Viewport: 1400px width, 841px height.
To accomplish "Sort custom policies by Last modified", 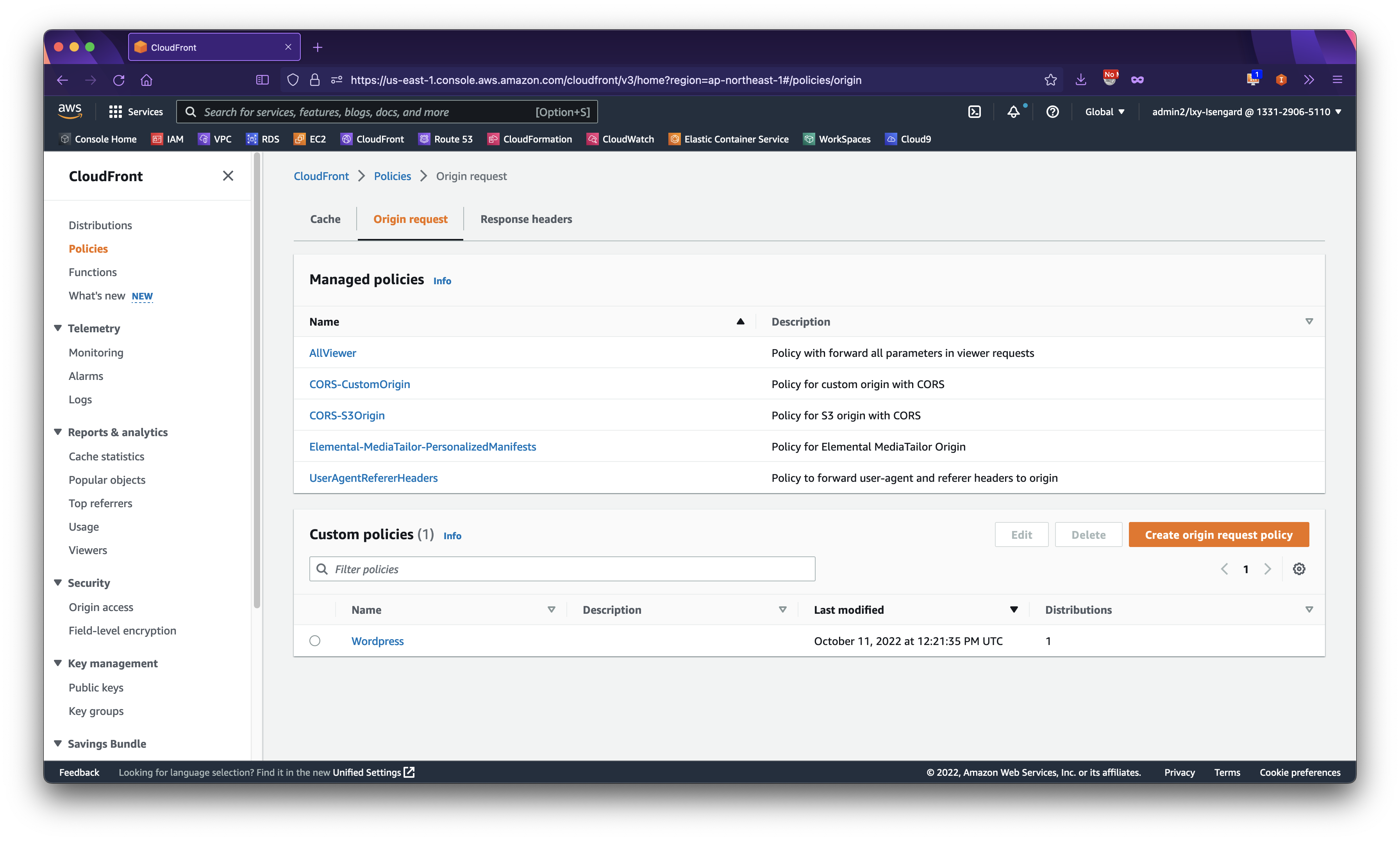I will coord(1013,610).
